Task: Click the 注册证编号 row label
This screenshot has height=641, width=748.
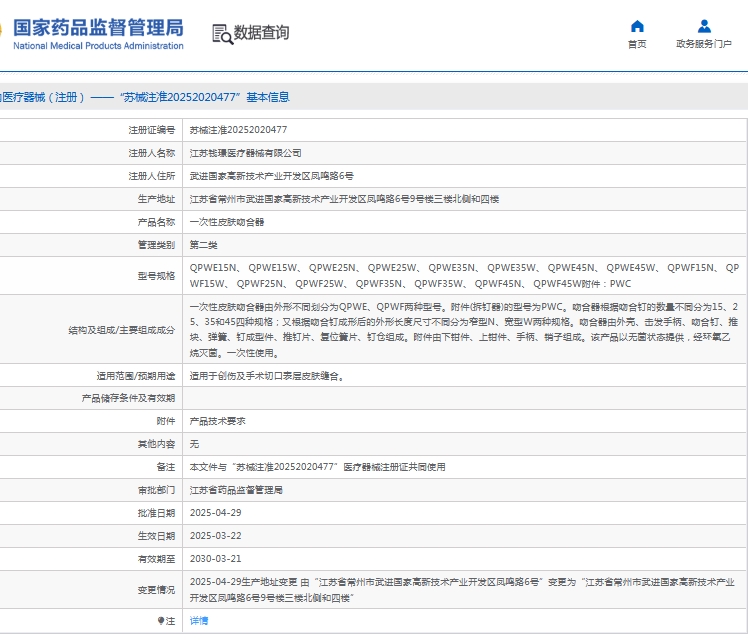Action: [152, 130]
